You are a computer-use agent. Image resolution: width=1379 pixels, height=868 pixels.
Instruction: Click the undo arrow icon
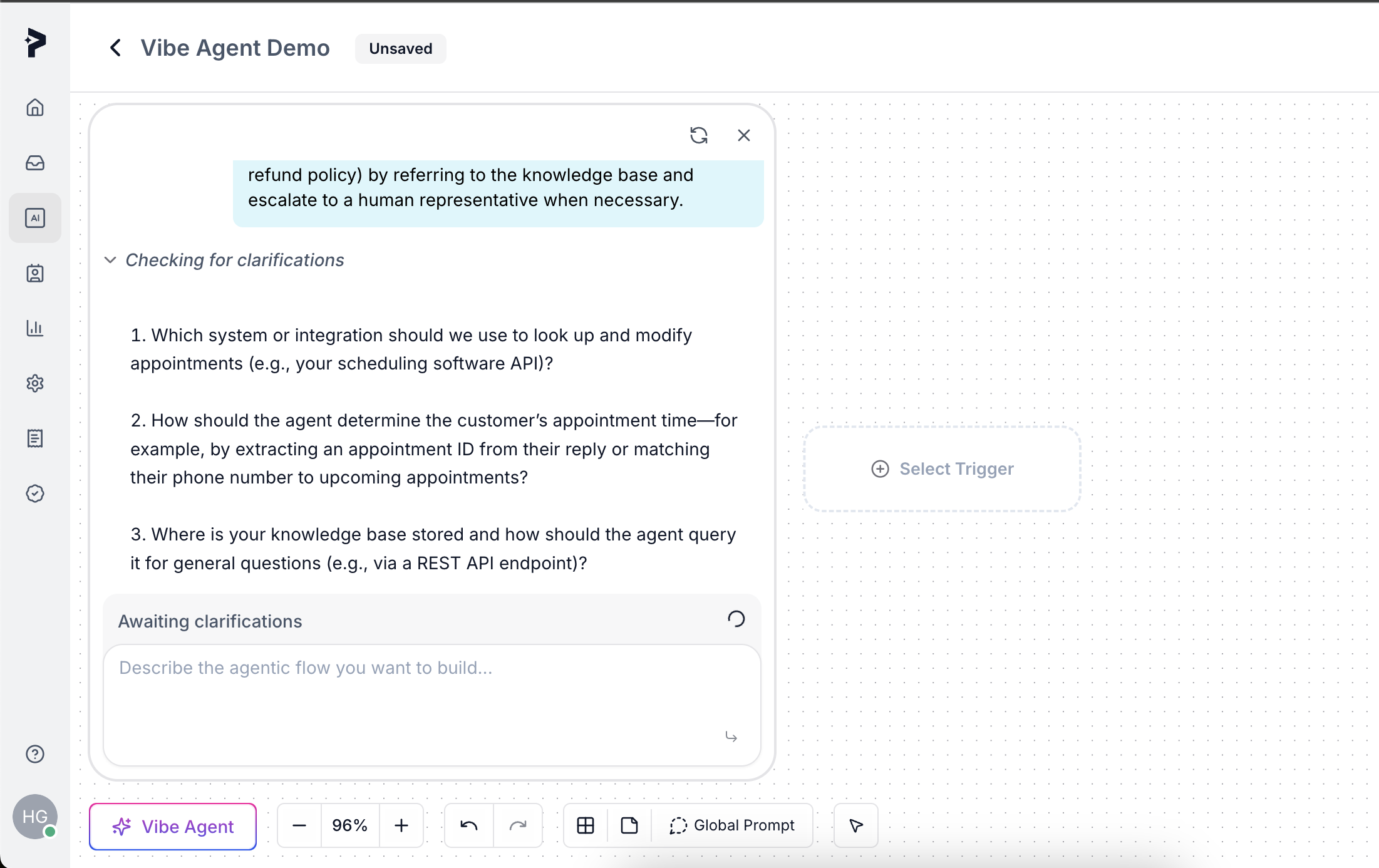469,826
